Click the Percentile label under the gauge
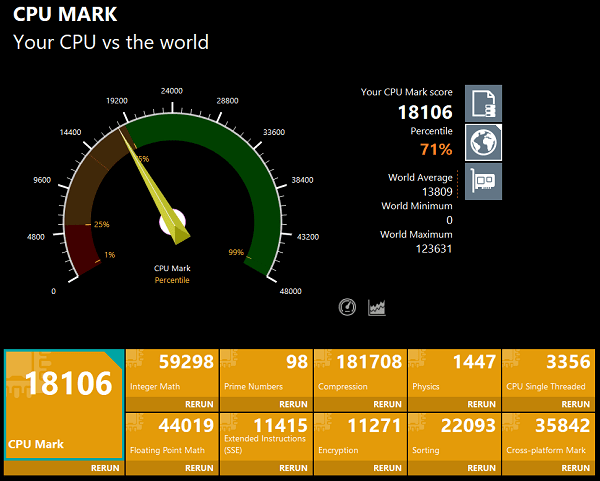Viewport: 600px width, 481px height. (172, 280)
